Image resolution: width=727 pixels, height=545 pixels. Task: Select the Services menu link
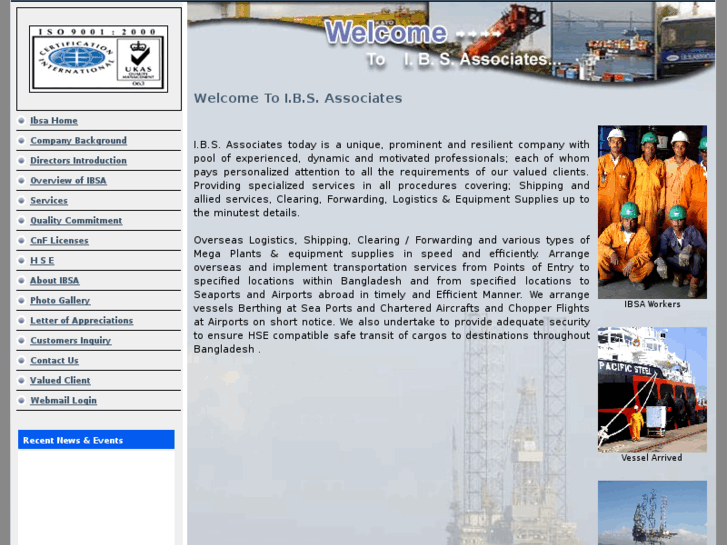[49, 200]
